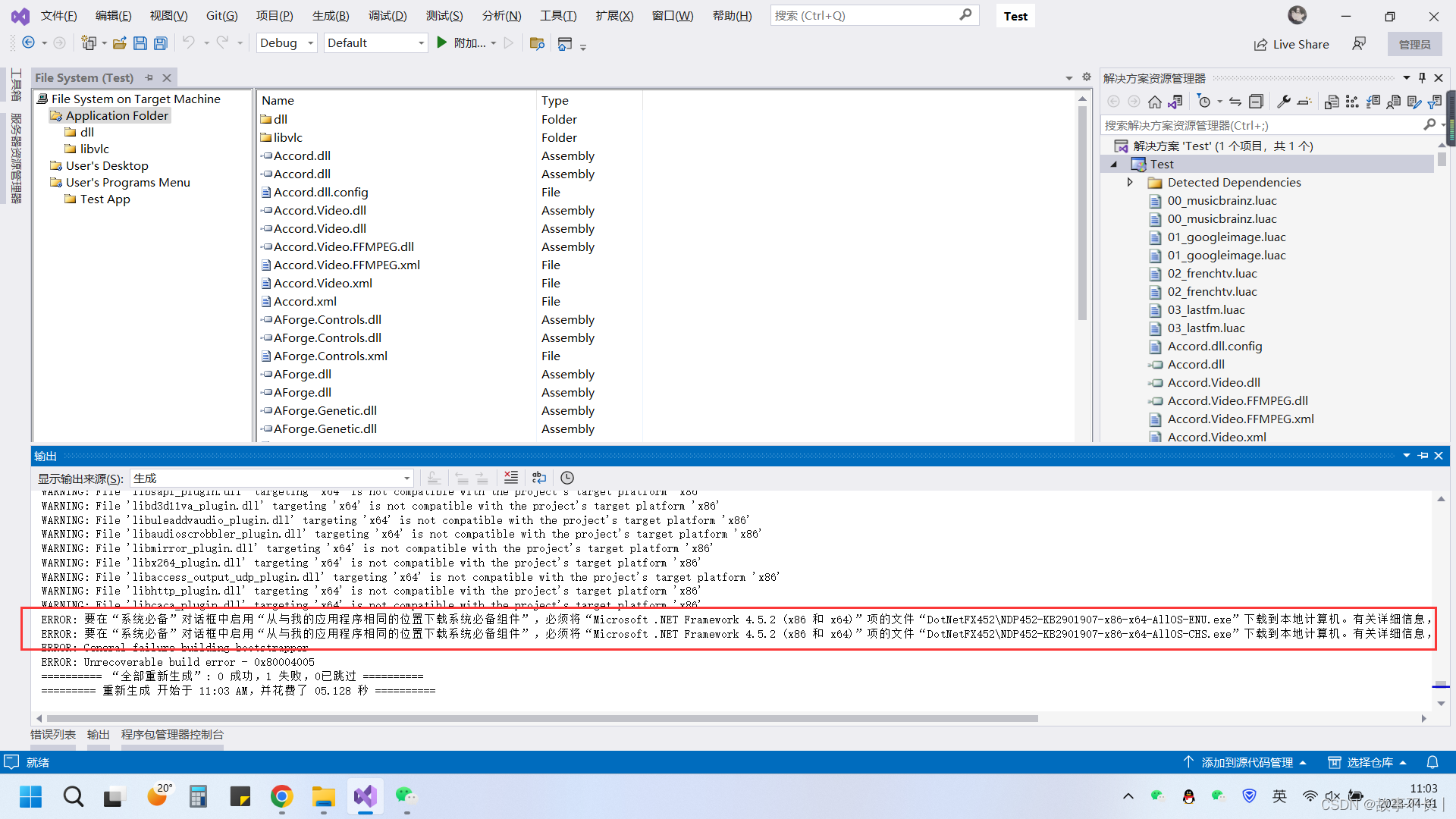Open Windows Start button on taskbar
Screen dimensions: 1456x819
(x=30, y=796)
